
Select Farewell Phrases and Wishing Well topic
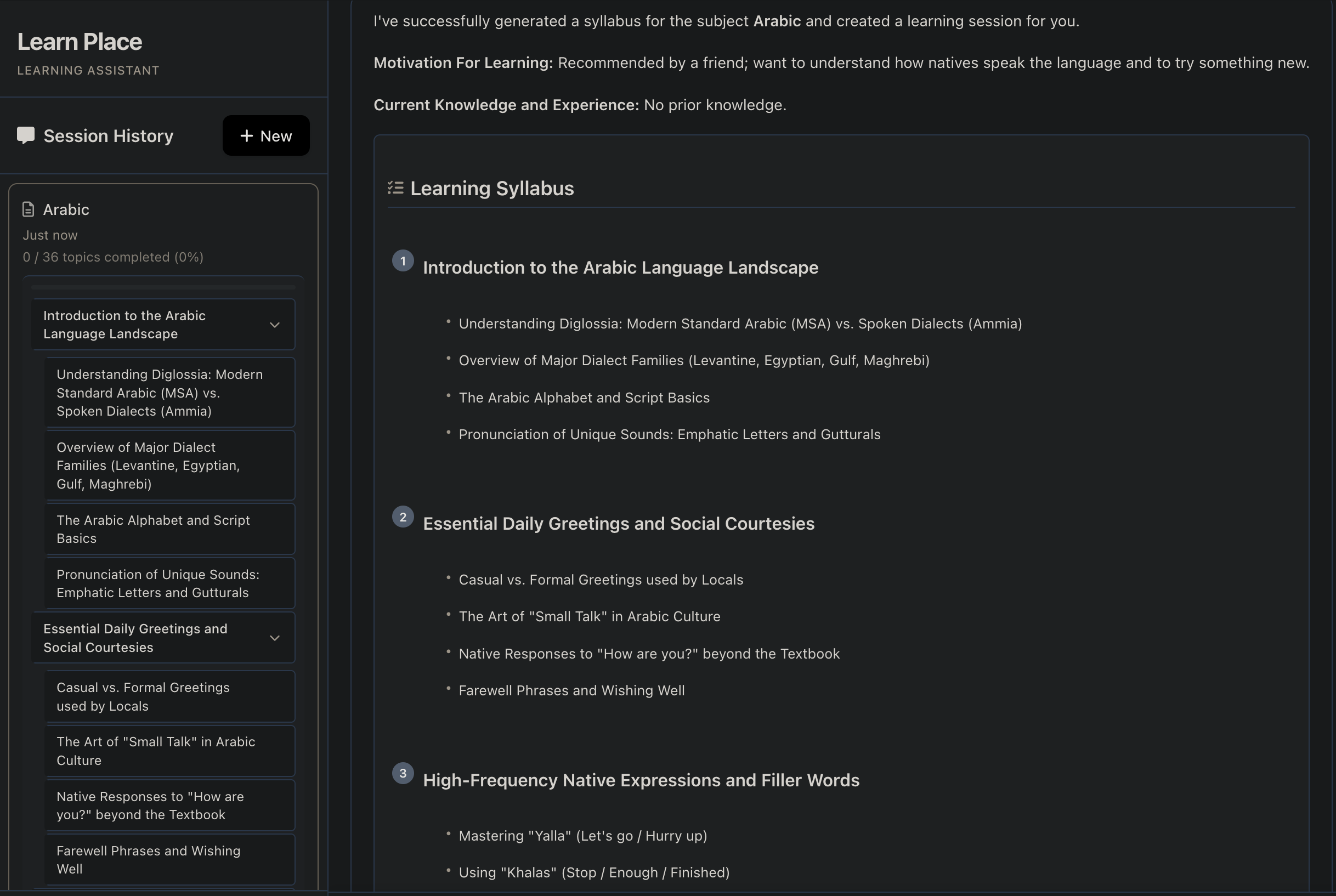(169, 859)
